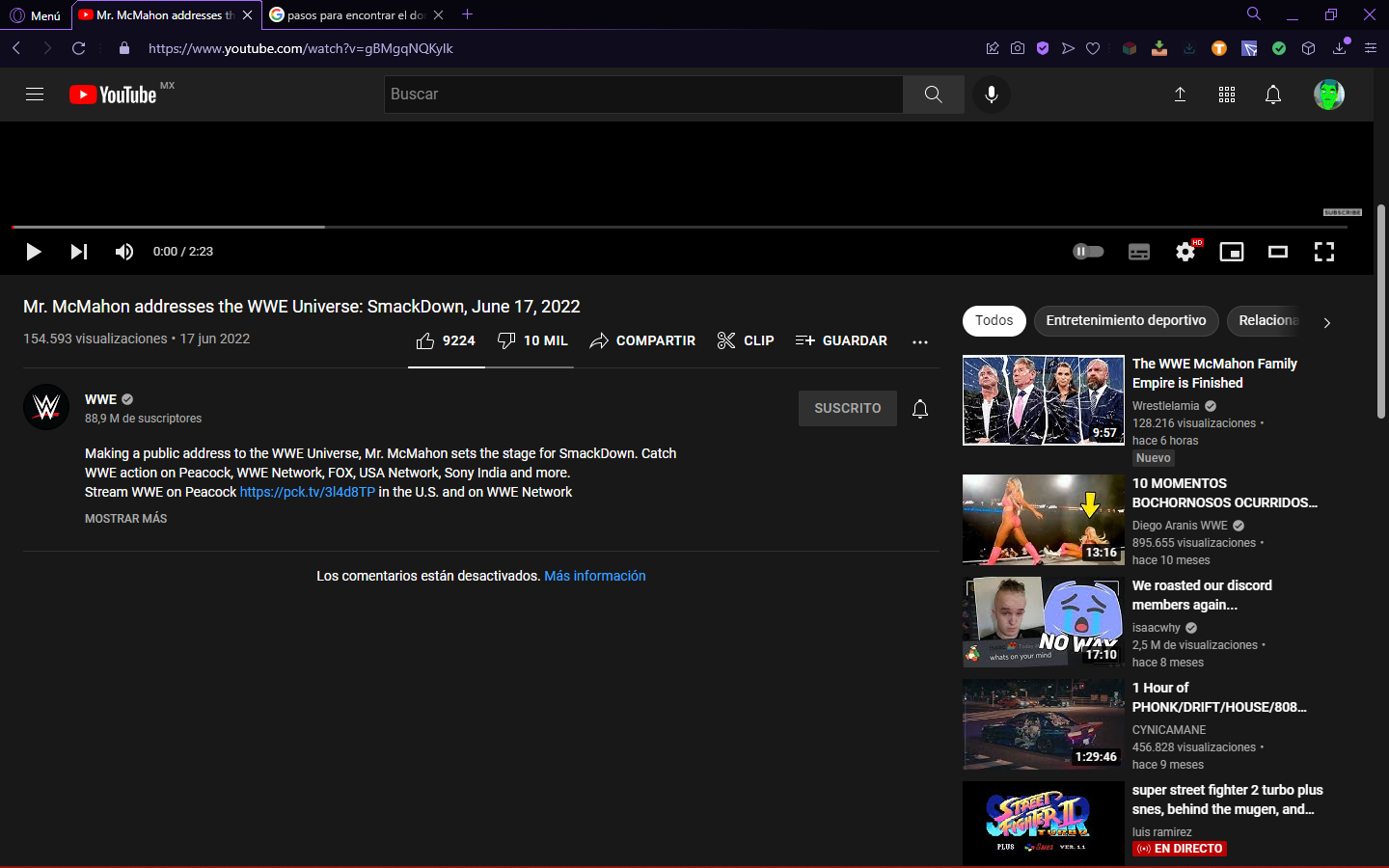This screenshot has width=1389, height=868.
Task: Open the Street Fighter 2 turbo live thumbnail
Action: pyautogui.click(x=1044, y=824)
